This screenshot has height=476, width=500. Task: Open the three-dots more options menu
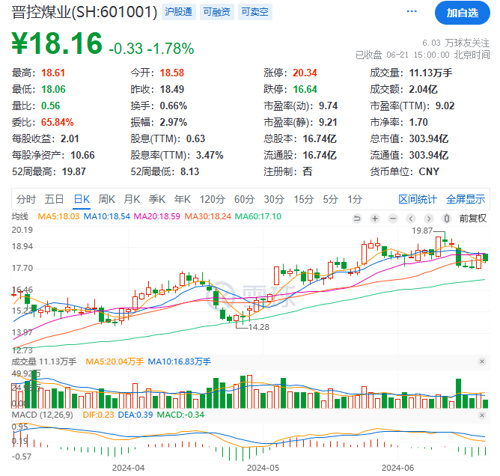tap(412, 11)
